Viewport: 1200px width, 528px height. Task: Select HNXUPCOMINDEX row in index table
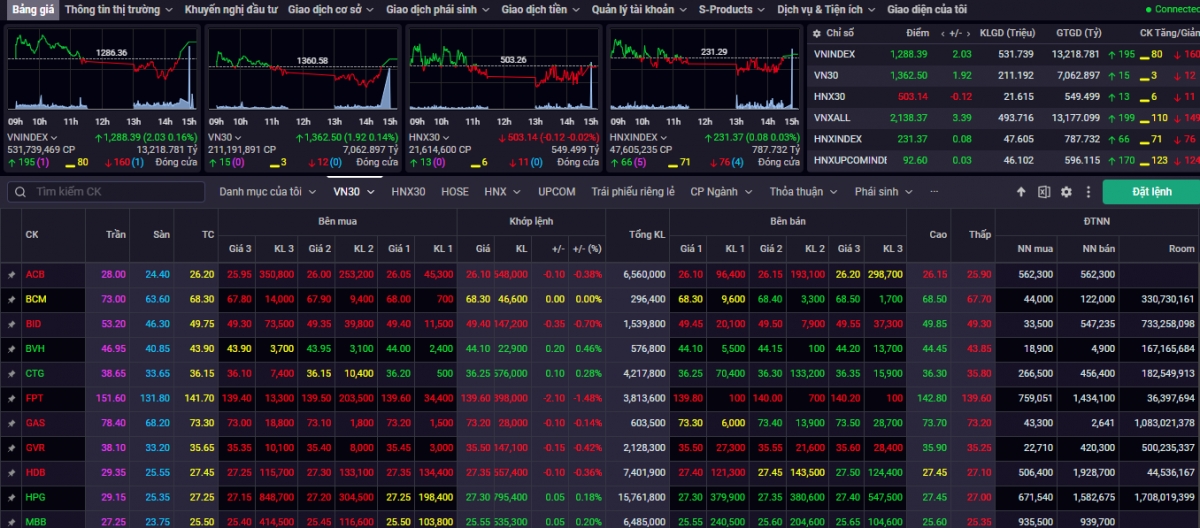coord(1003,159)
